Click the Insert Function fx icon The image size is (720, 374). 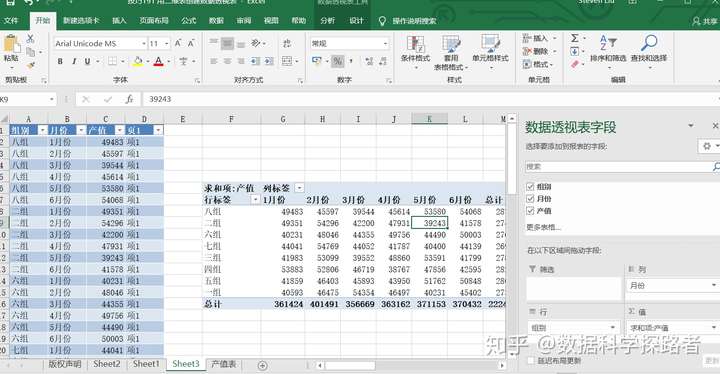tap(129, 99)
